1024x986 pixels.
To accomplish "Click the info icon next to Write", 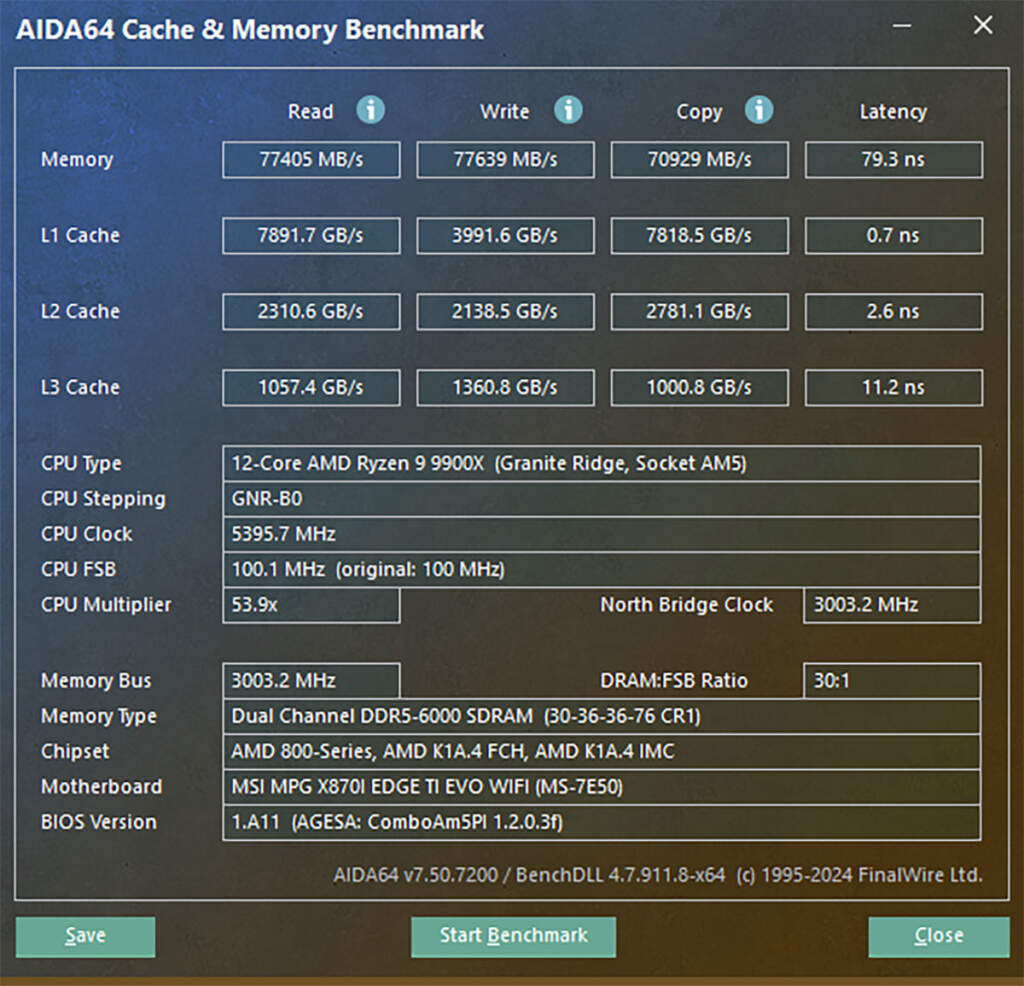I will [569, 111].
